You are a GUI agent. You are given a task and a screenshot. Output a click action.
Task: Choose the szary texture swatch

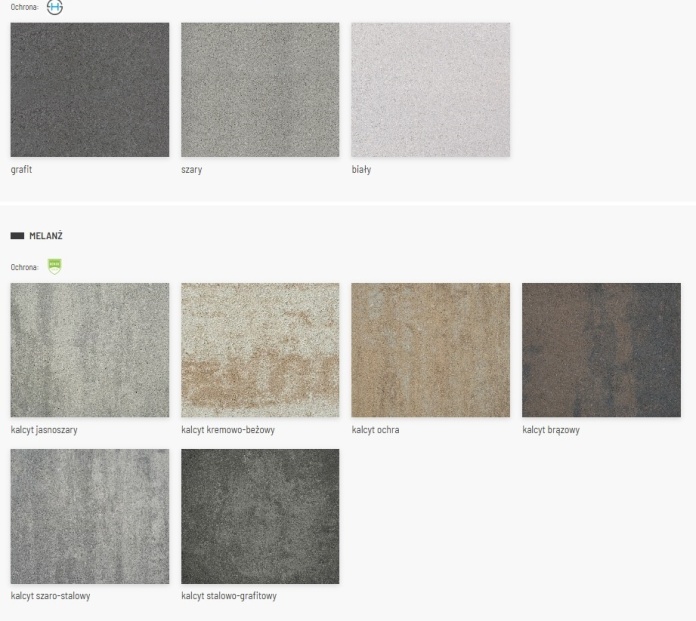coord(260,90)
